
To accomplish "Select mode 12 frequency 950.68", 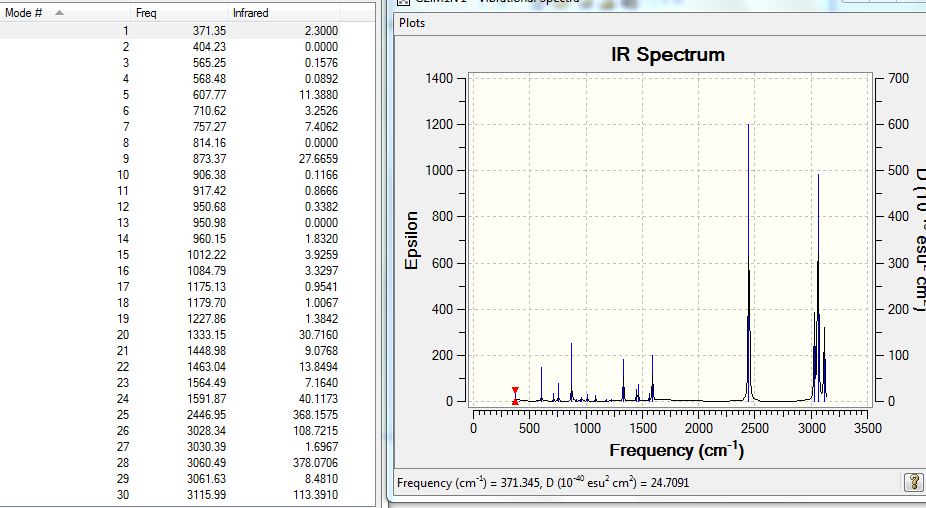I will [209, 207].
